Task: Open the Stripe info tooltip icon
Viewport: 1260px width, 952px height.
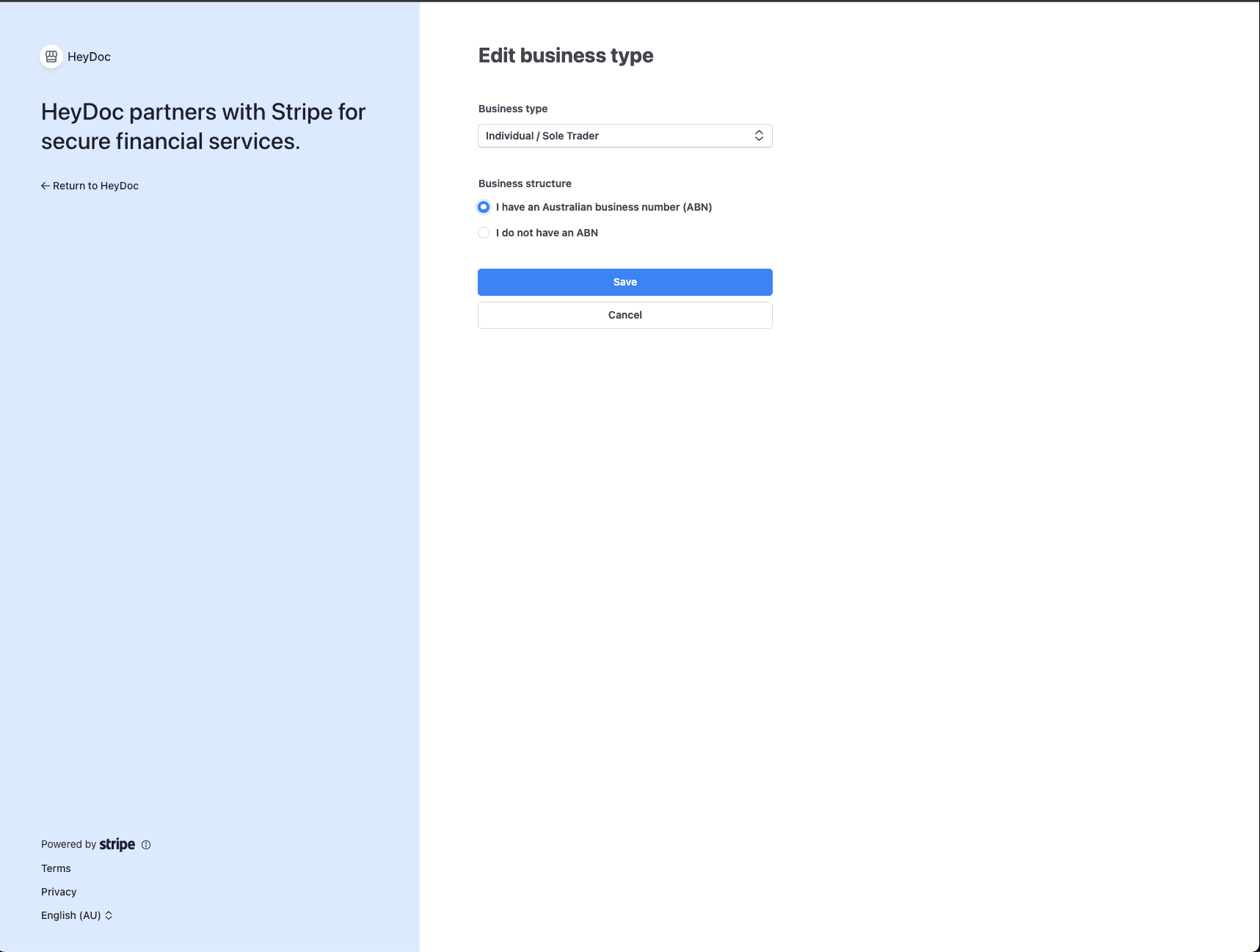Action: coord(146,845)
